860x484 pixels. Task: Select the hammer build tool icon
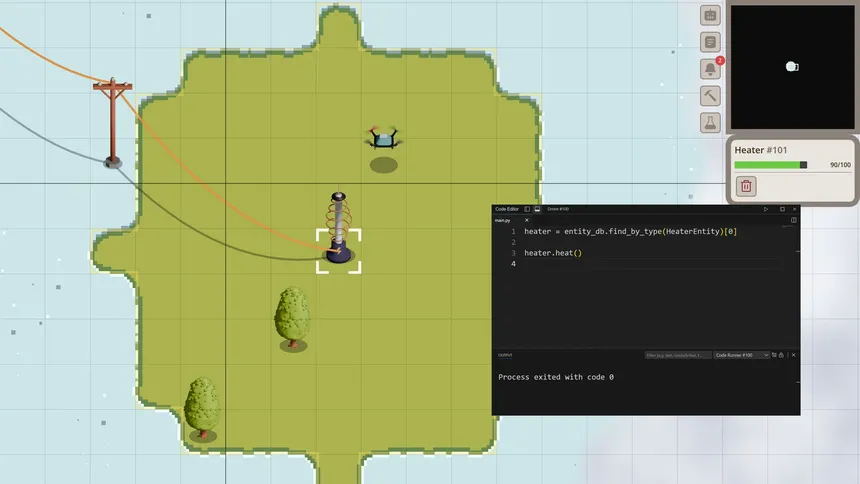[x=710, y=96]
